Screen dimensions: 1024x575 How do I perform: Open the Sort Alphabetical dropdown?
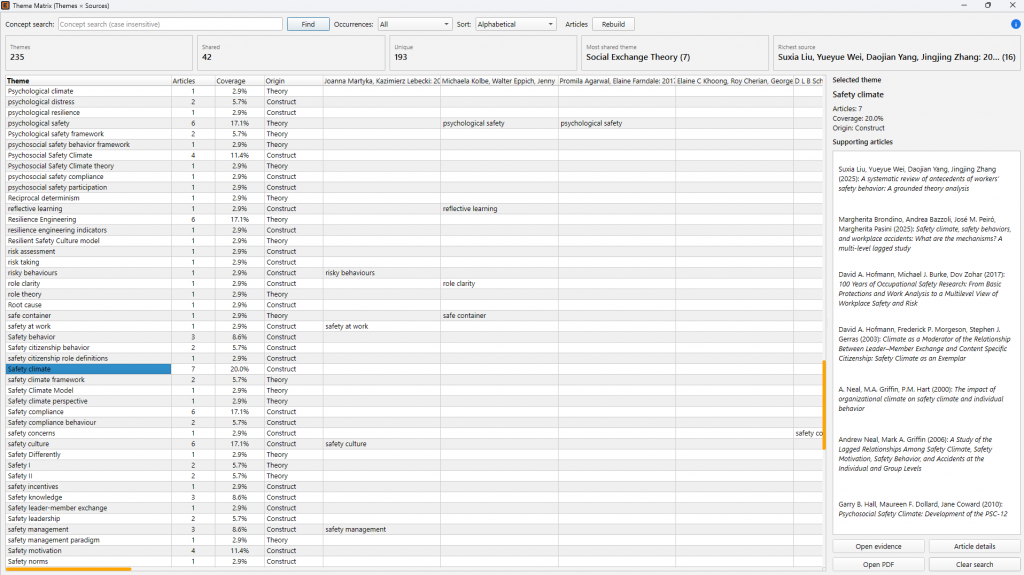[x=515, y=24]
